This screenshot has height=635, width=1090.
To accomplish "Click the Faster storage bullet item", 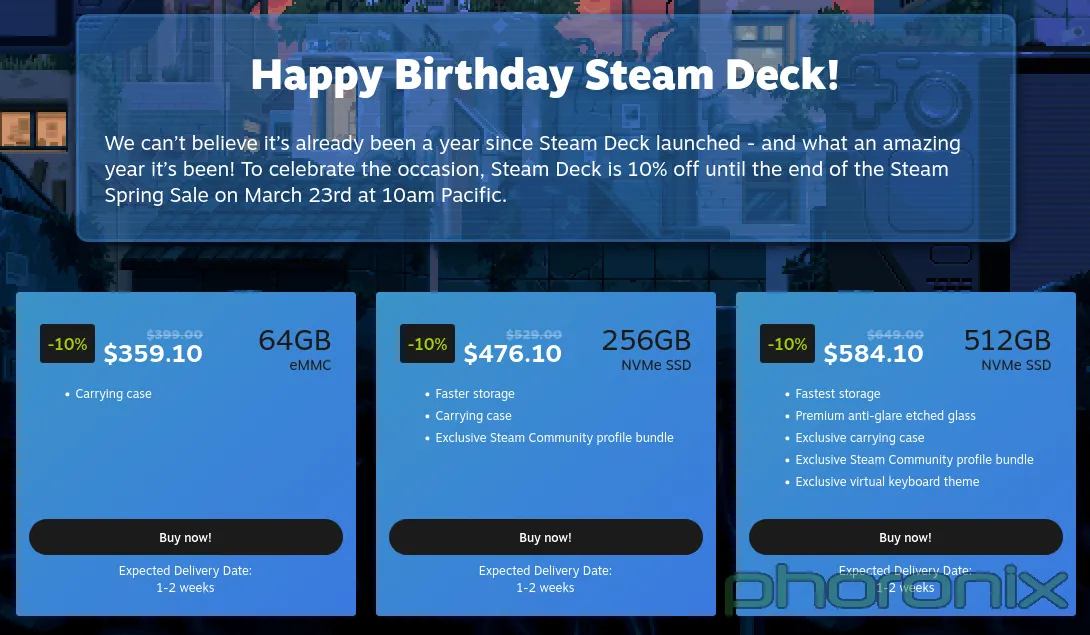I will point(475,394).
